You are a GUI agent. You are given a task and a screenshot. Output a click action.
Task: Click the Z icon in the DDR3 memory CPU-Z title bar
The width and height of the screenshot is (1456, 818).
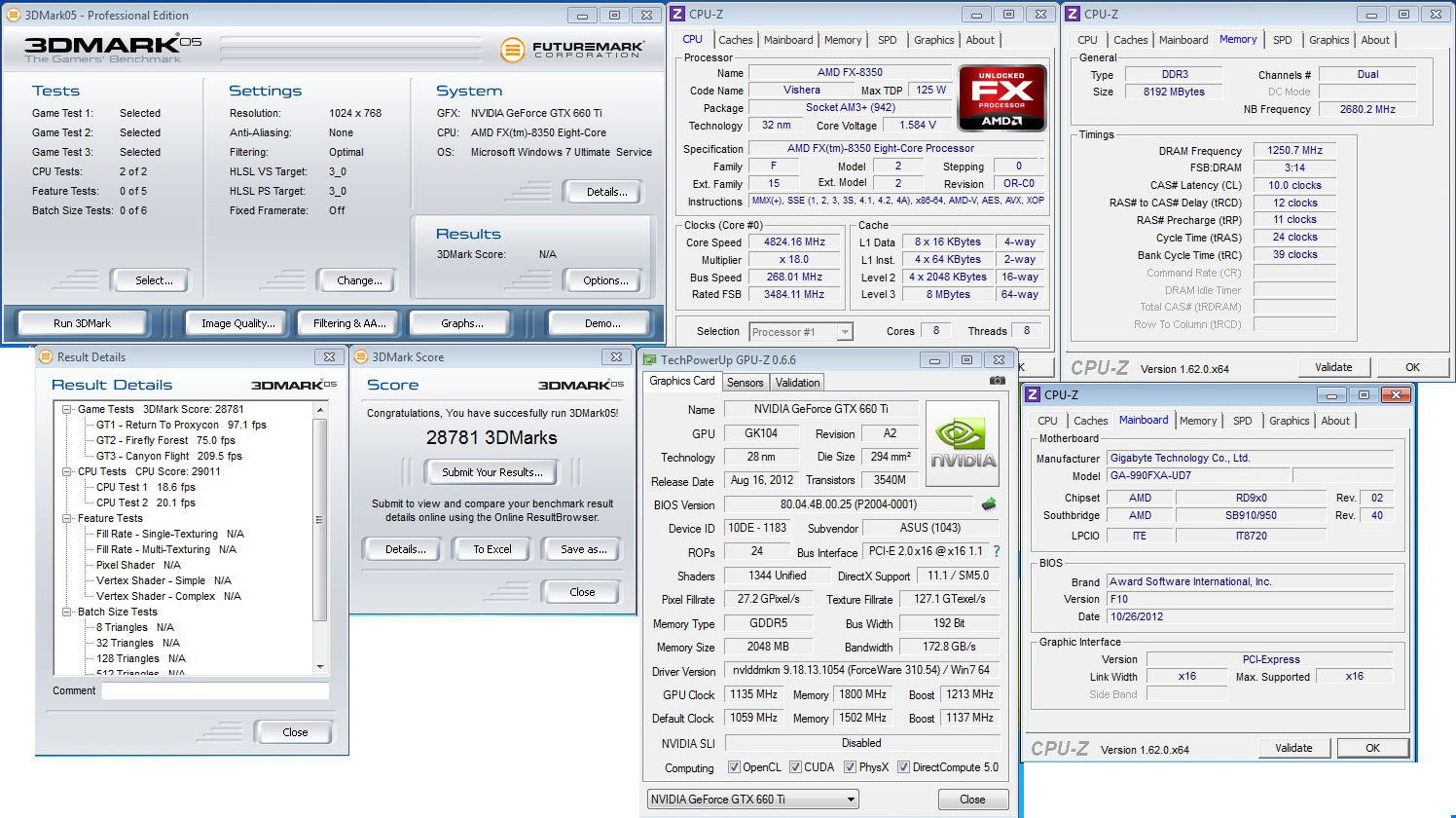click(x=1073, y=14)
